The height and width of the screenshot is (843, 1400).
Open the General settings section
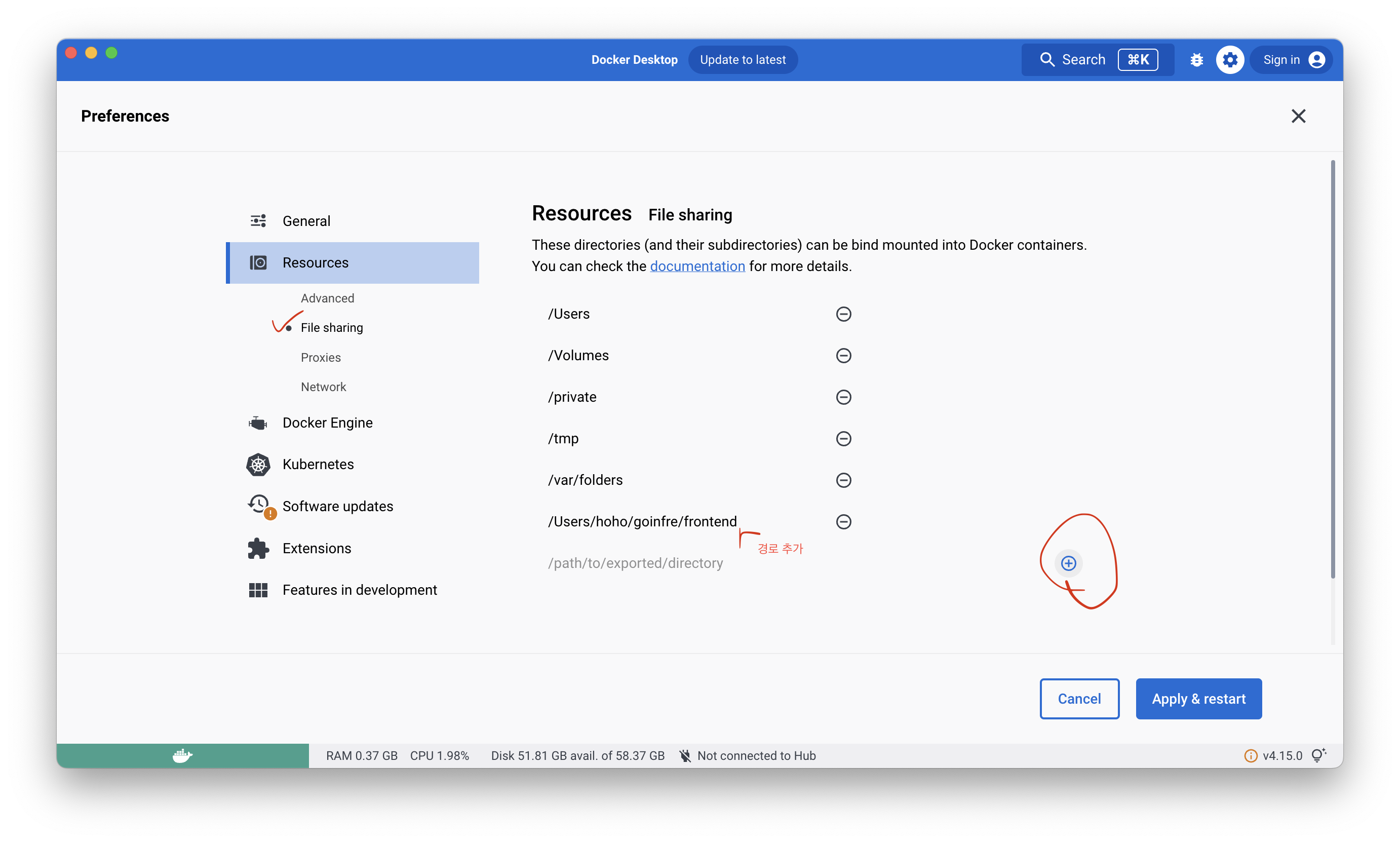(x=352, y=221)
